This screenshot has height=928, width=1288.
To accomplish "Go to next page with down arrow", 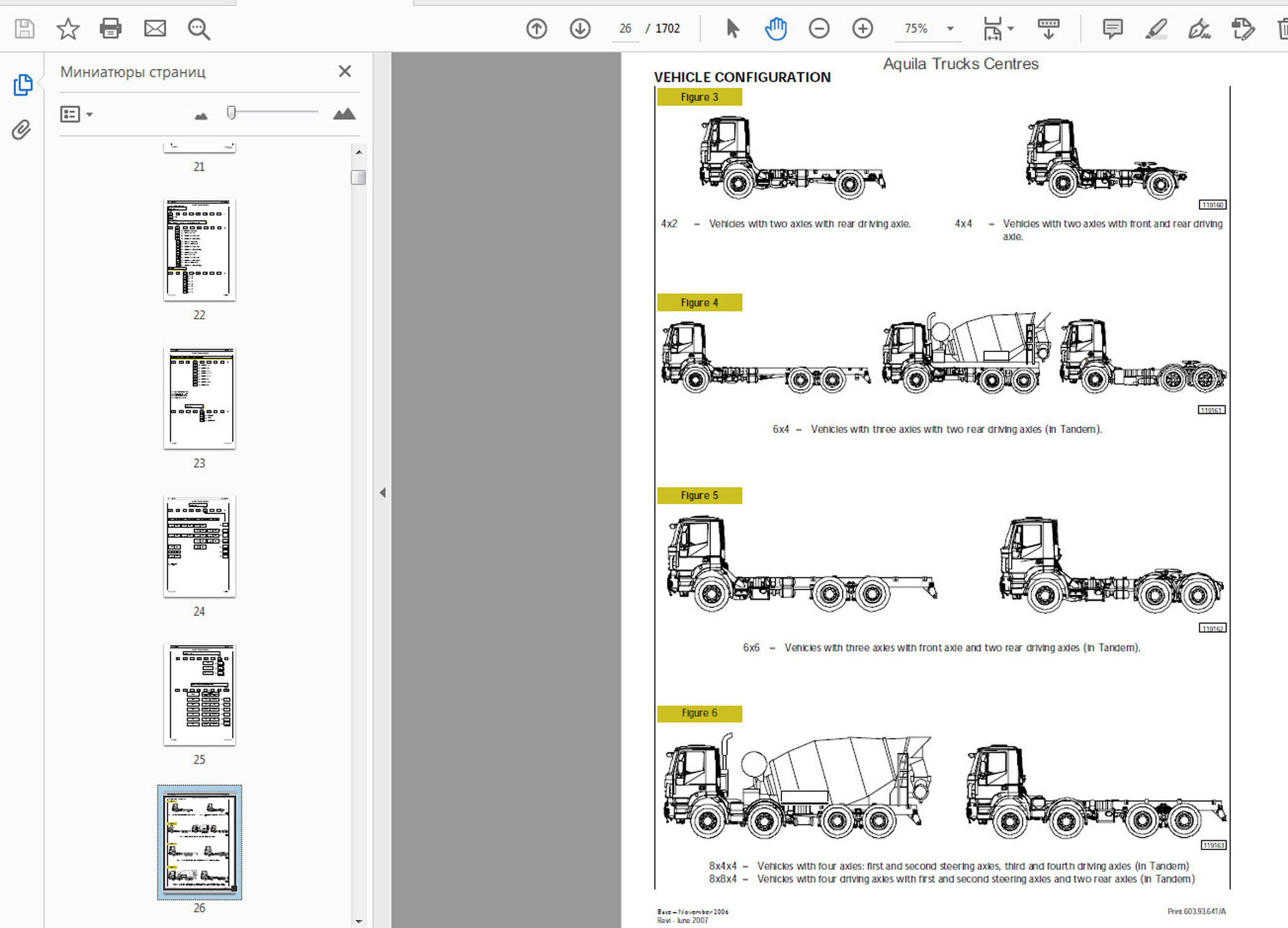I will 580,28.
